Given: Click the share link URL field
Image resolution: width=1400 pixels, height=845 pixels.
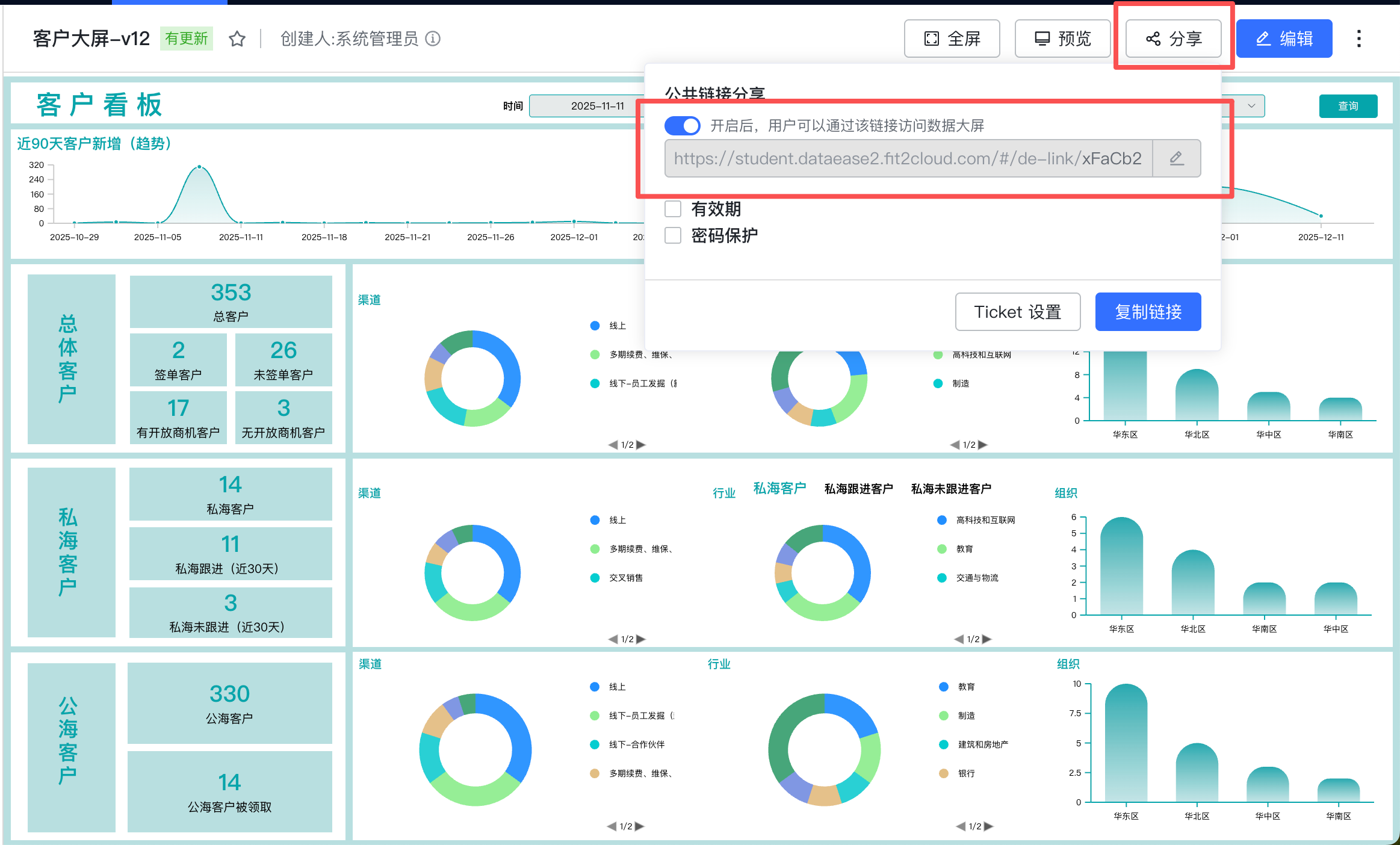Looking at the screenshot, I should 908,158.
